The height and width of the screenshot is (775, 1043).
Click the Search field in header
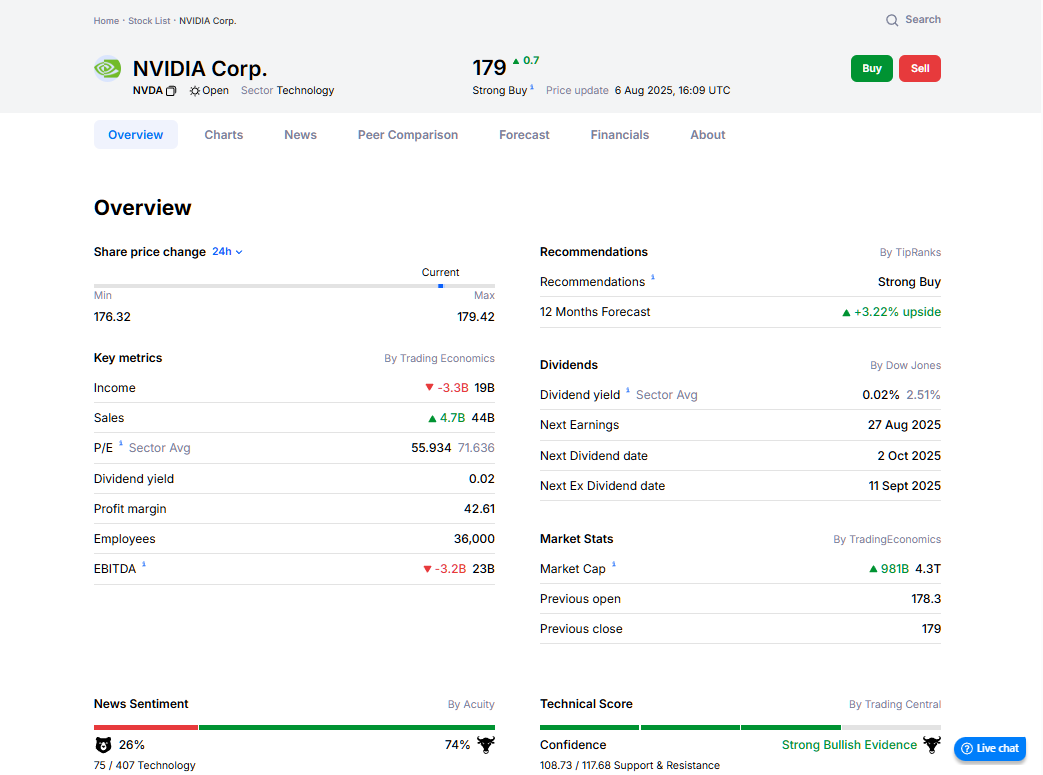pos(913,20)
